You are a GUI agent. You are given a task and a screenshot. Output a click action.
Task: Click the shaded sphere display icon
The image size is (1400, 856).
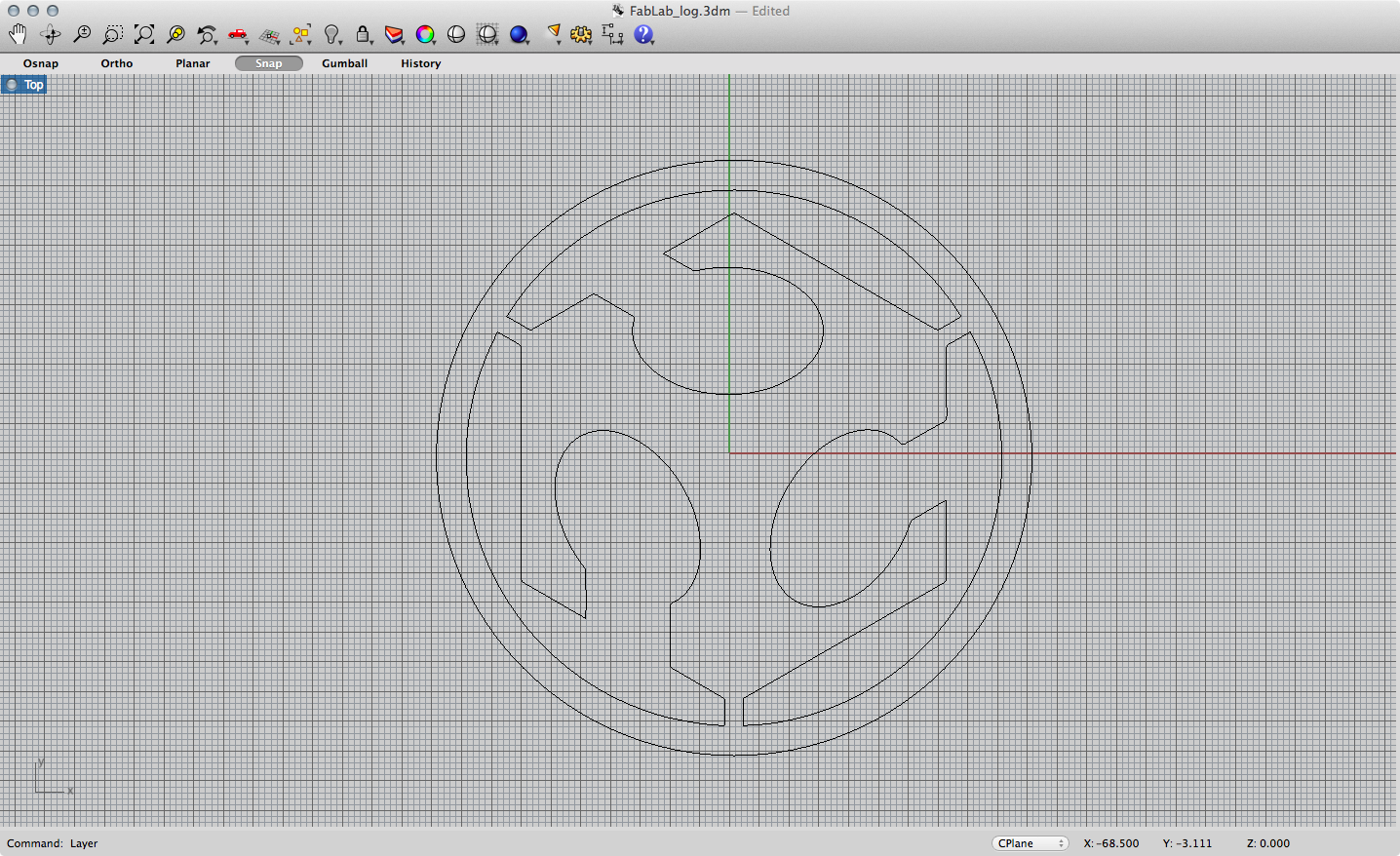coord(456,35)
